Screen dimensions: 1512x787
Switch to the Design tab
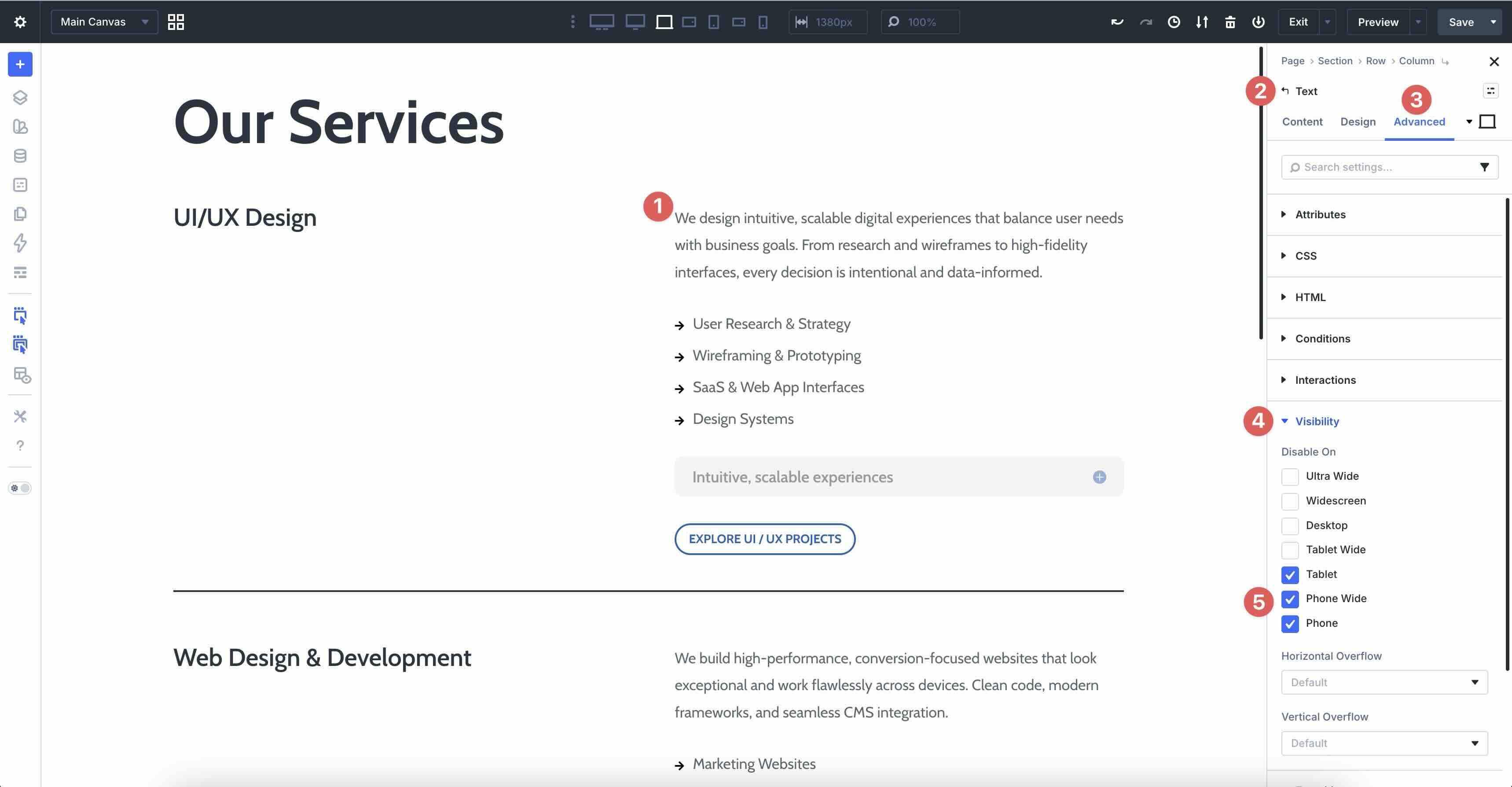pyautogui.click(x=1358, y=121)
